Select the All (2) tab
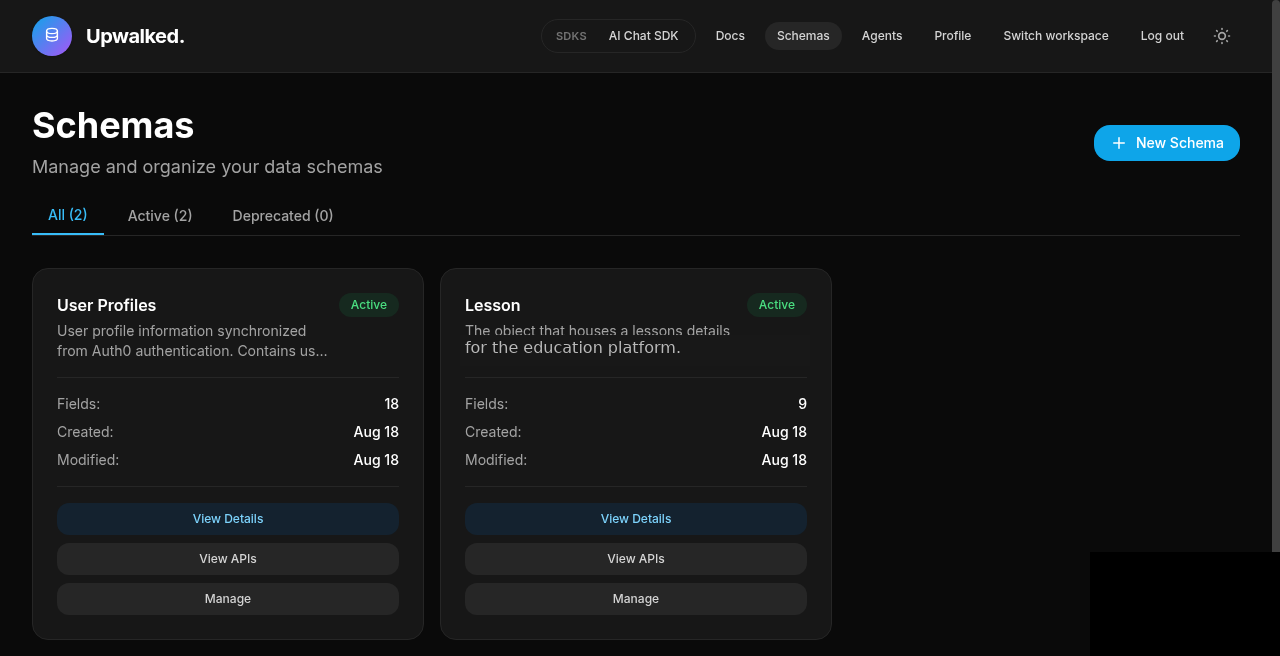The height and width of the screenshot is (656, 1280). tap(68, 215)
